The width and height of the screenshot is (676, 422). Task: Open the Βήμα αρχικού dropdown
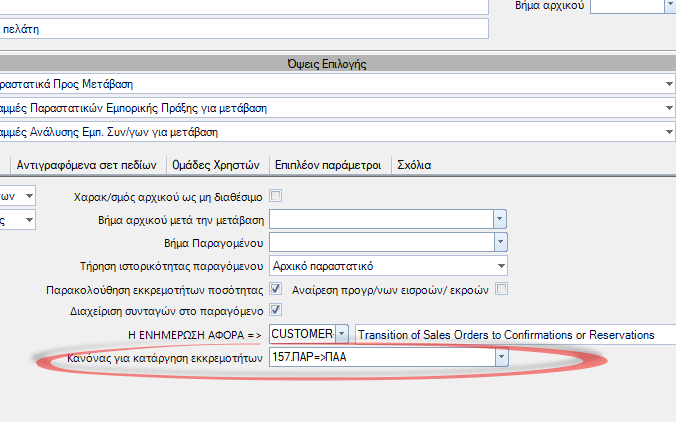click(x=633, y=6)
